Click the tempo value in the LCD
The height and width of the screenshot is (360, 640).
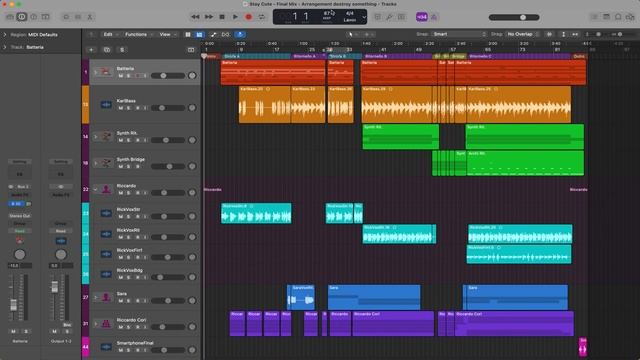[x=327, y=13]
